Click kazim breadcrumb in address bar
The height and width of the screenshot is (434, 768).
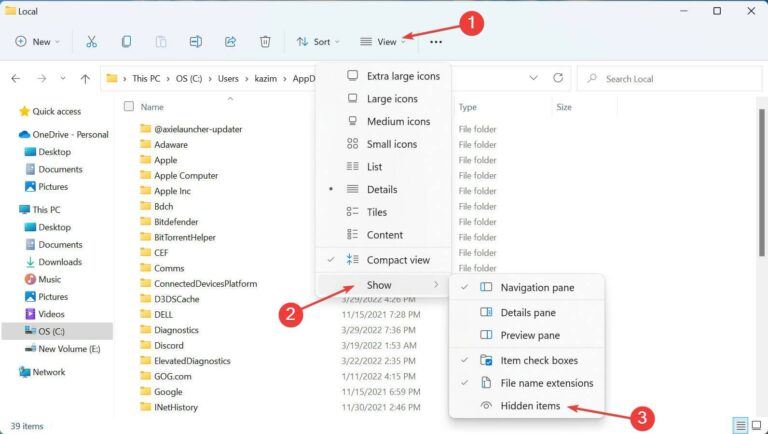[265, 78]
